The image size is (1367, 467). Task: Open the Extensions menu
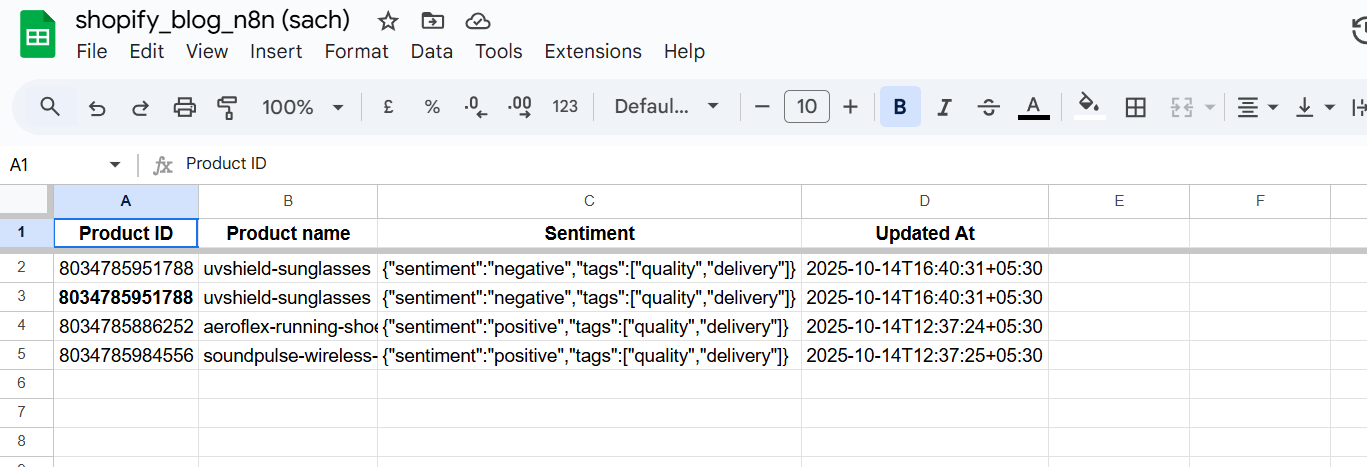point(593,51)
